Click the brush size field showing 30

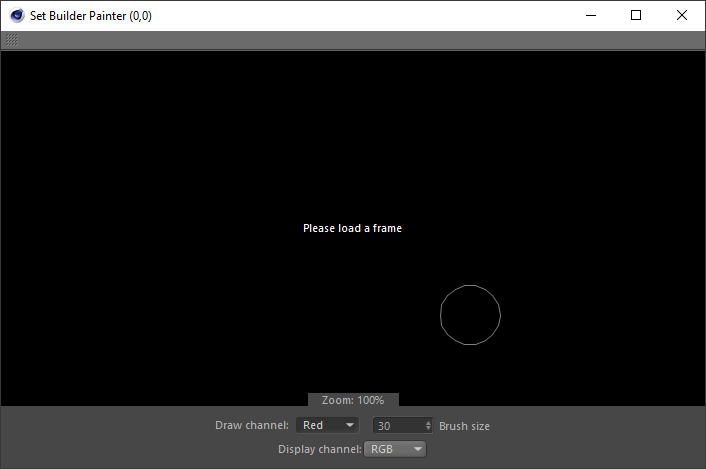(x=399, y=426)
